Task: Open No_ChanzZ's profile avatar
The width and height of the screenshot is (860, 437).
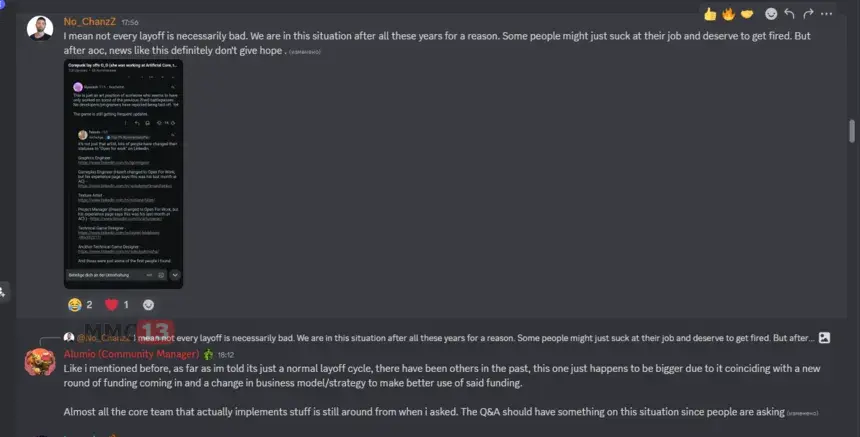Action: [x=40, y=29]
